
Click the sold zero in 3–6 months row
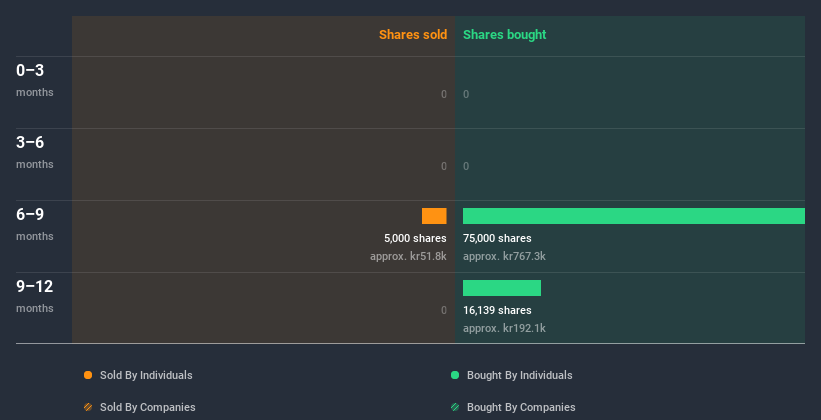[444, 166]
